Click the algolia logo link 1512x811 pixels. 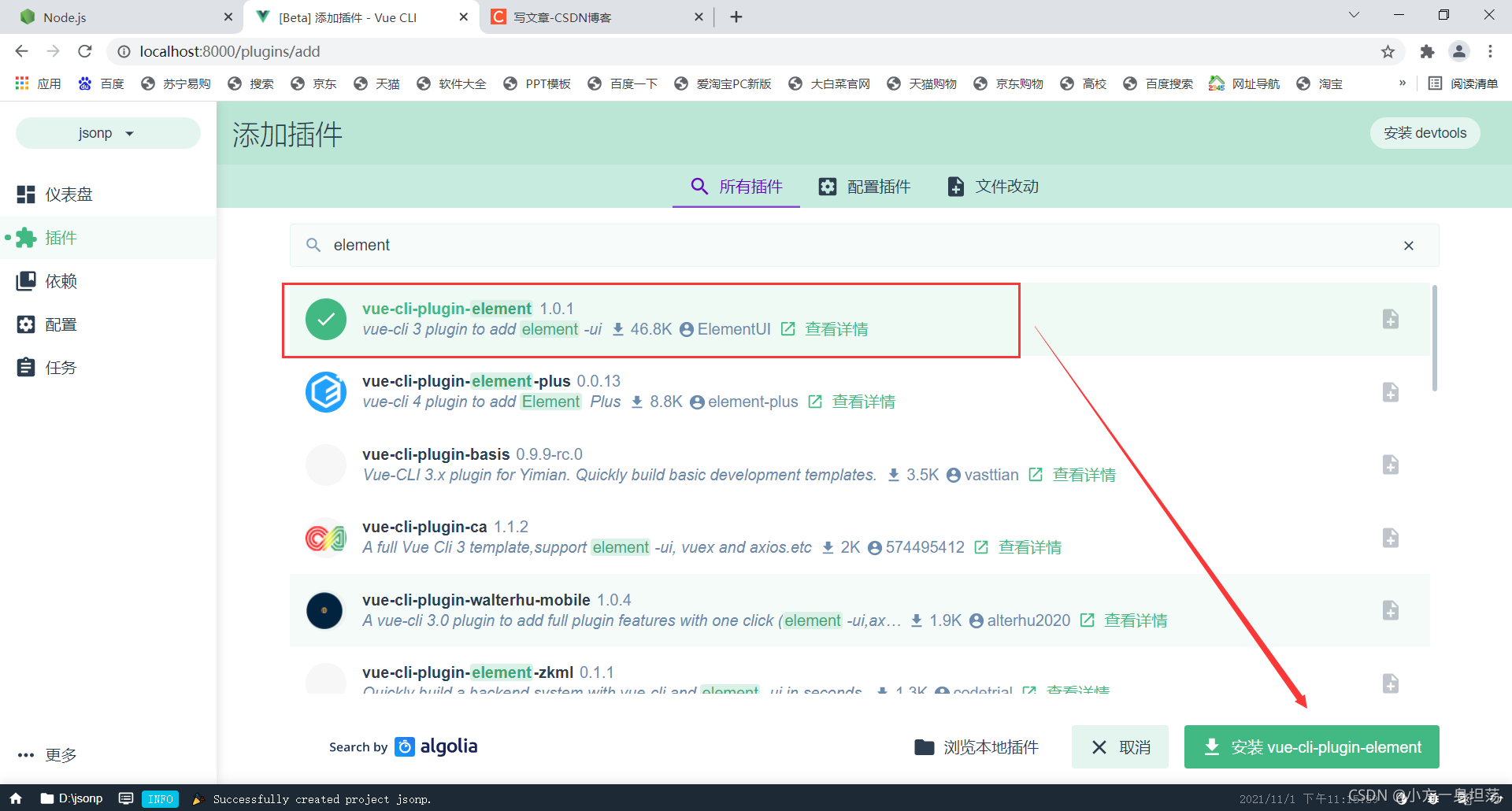tap(436, 746)
